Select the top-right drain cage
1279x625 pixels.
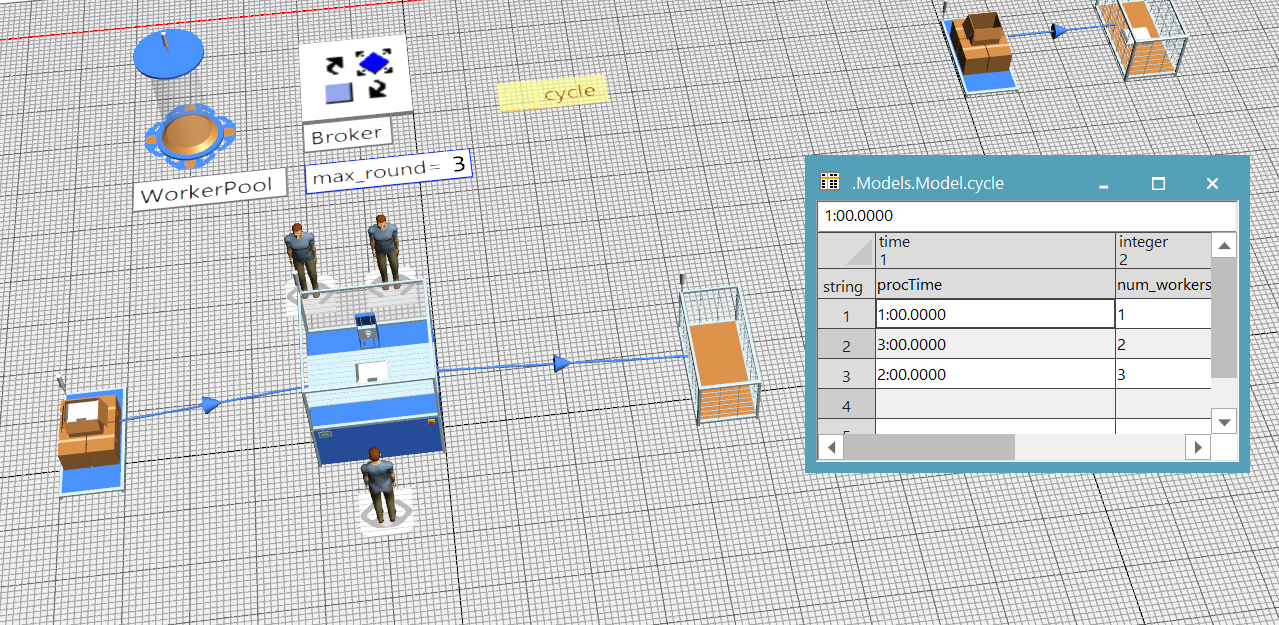click(1141, 39)
